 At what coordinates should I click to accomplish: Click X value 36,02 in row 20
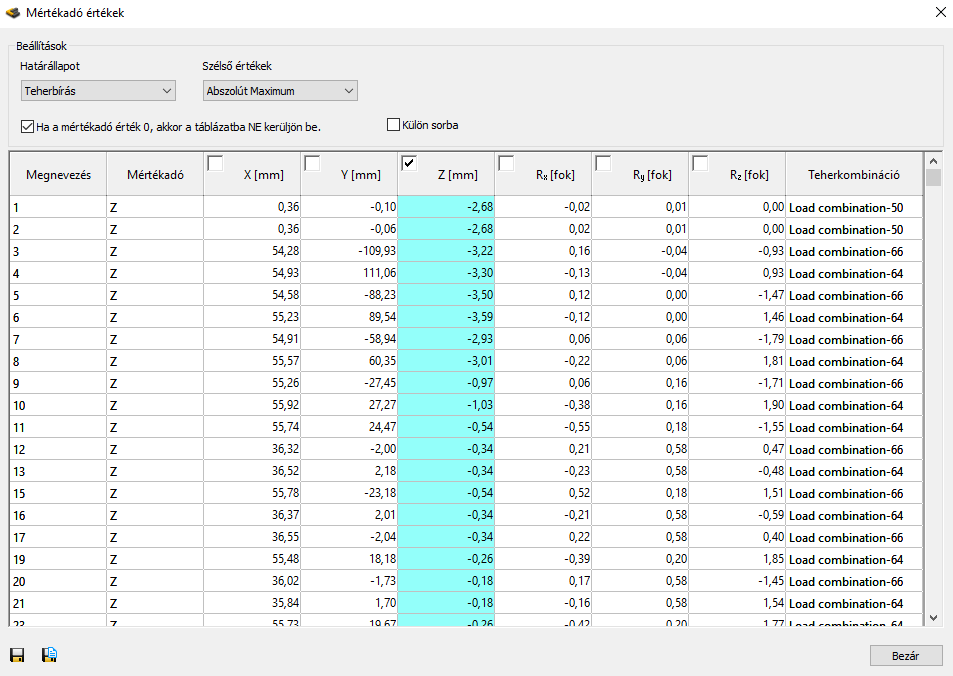(x=252, y=581)
